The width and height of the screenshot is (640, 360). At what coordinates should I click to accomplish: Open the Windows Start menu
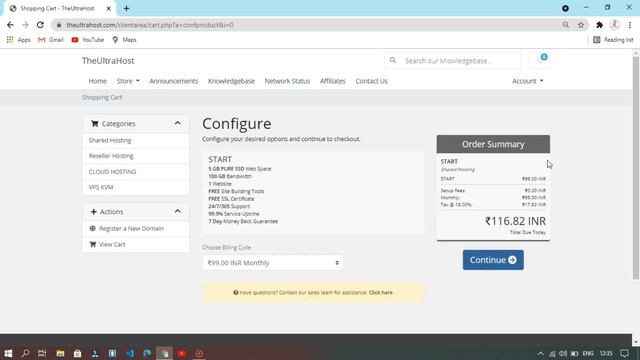pos(8,353)
